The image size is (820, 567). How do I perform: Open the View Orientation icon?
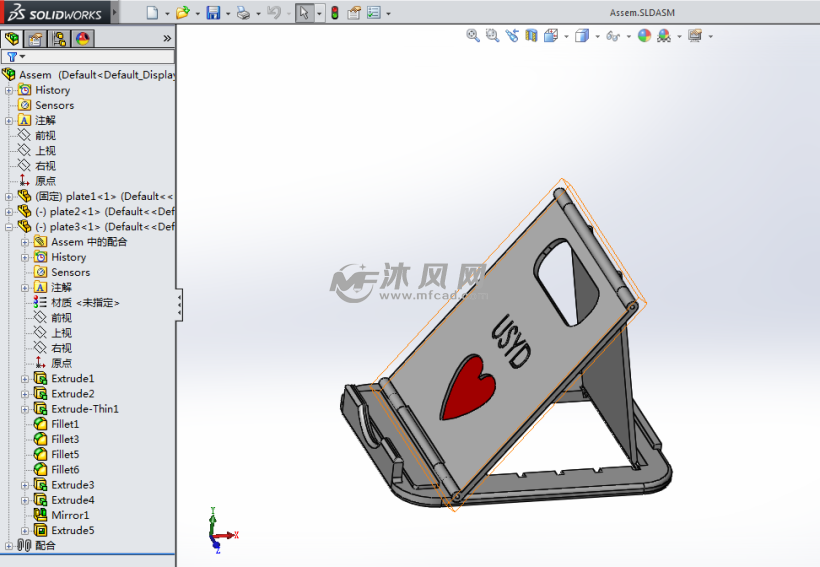[551, 36]
